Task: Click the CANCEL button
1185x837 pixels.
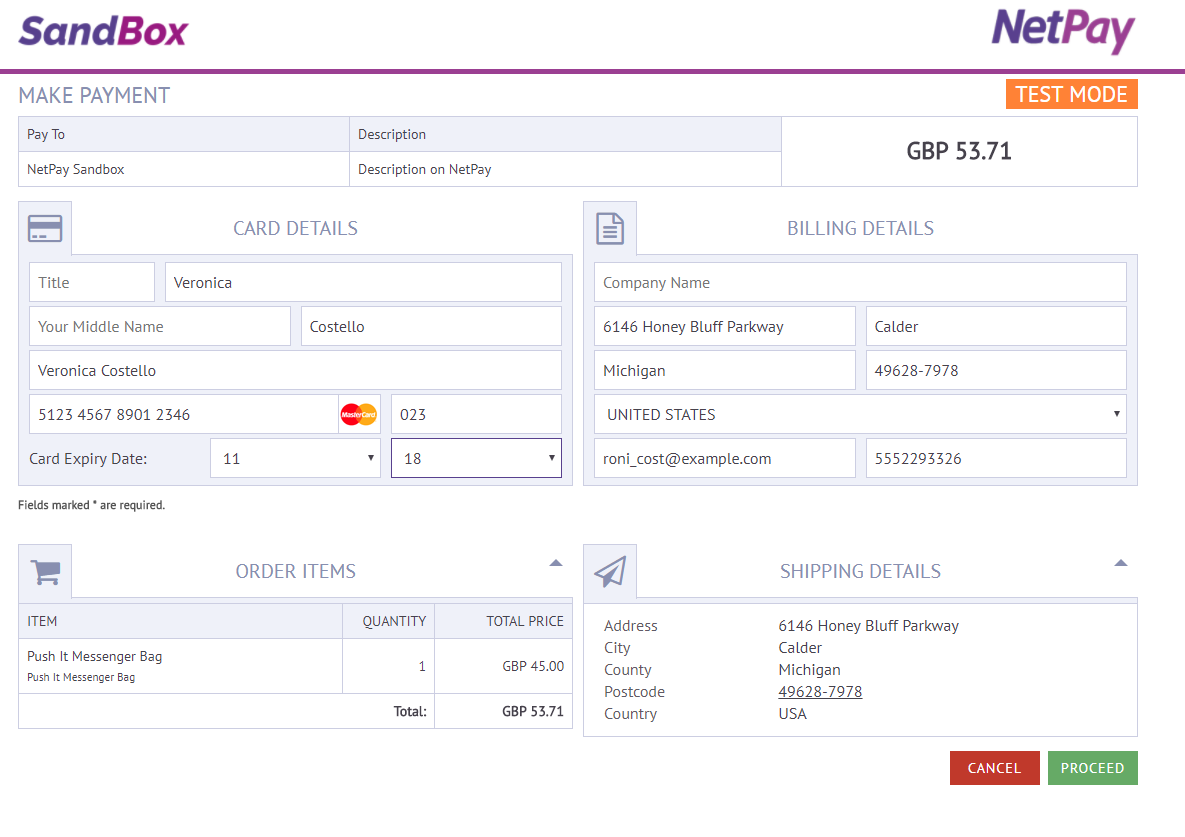Action: point(995,768)
